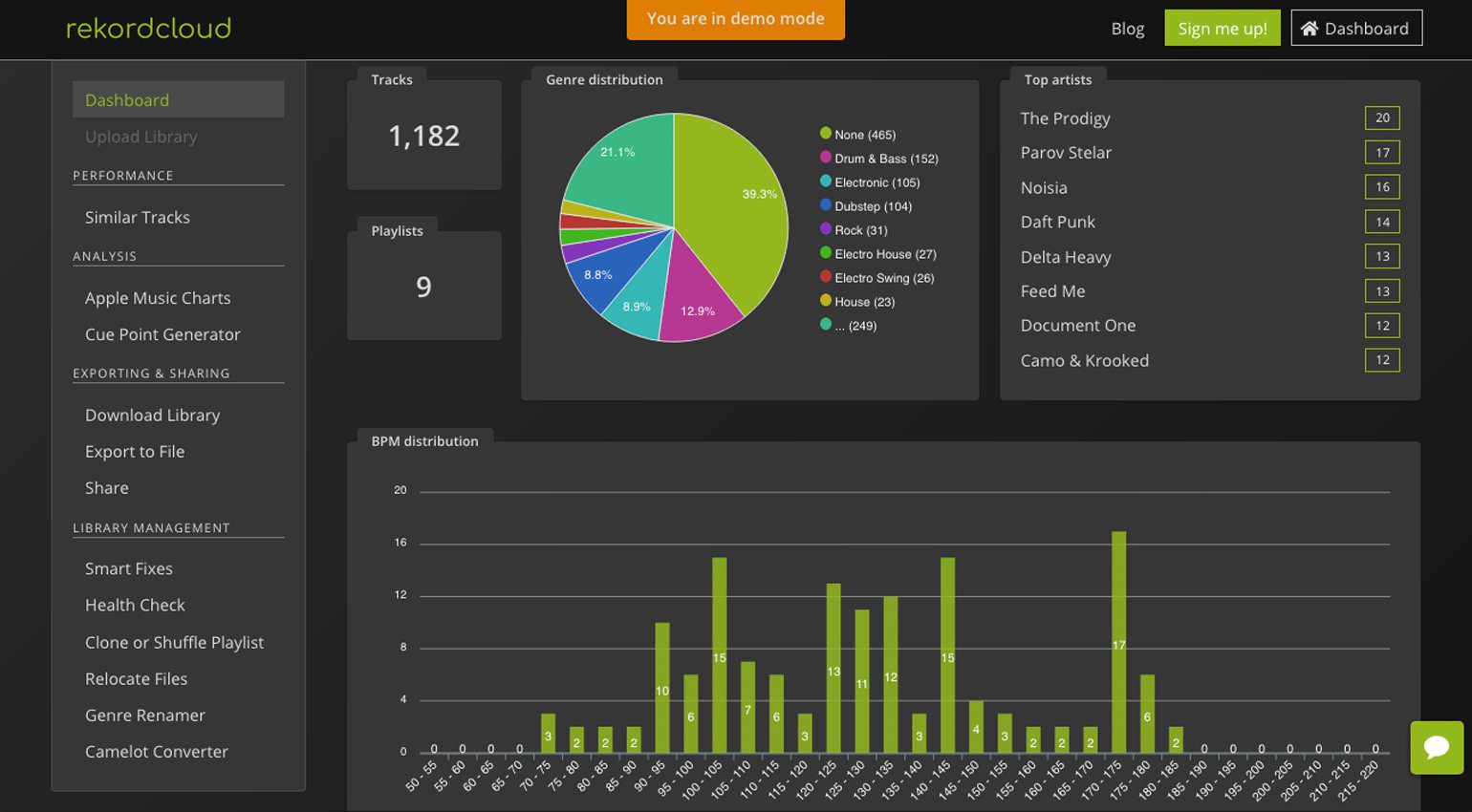
Task: Select Dashboard in the sidebar
Action: click(x=179, y=99)
